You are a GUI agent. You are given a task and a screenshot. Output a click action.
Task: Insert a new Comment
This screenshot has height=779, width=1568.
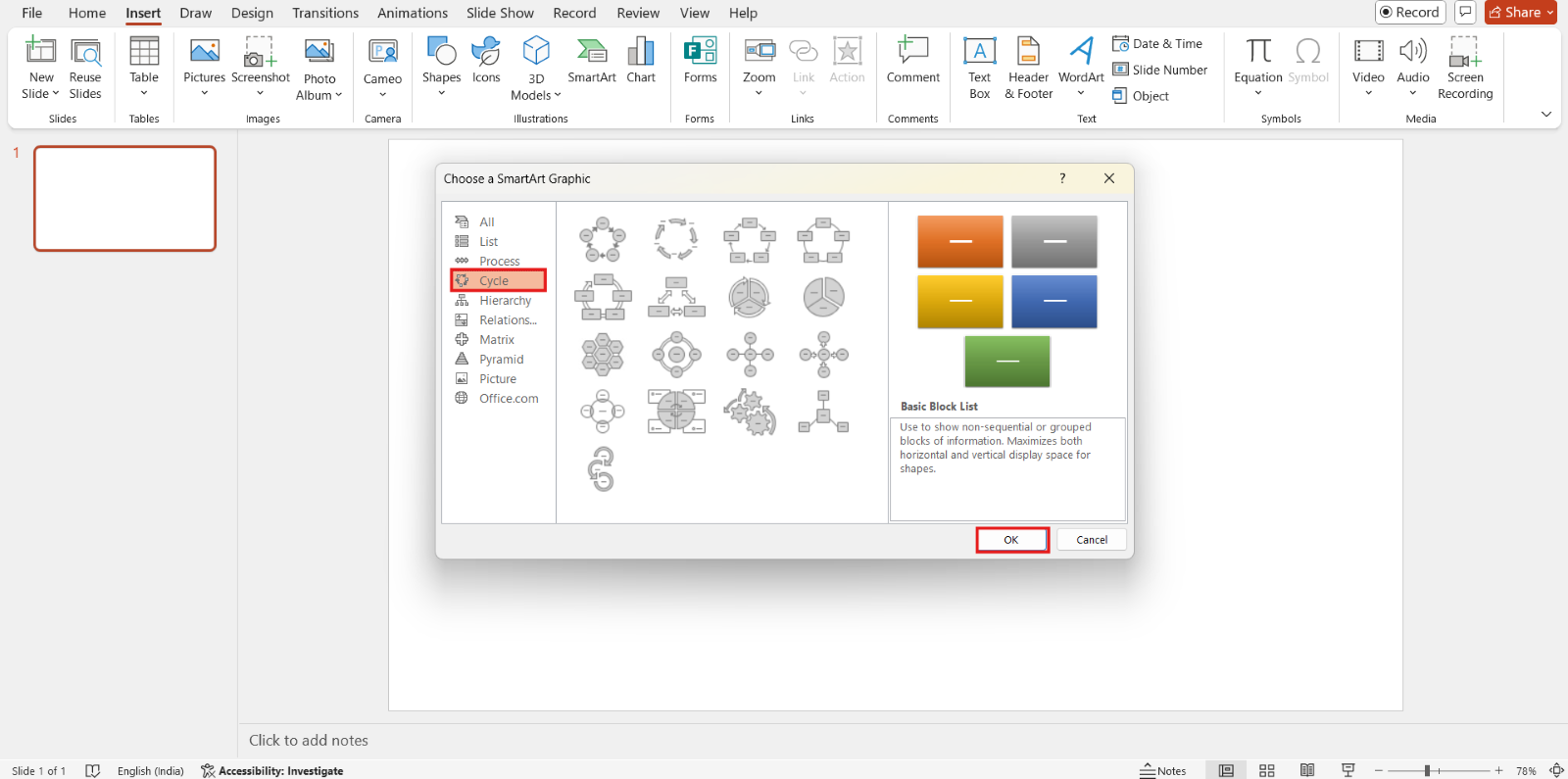coord(912,61)
